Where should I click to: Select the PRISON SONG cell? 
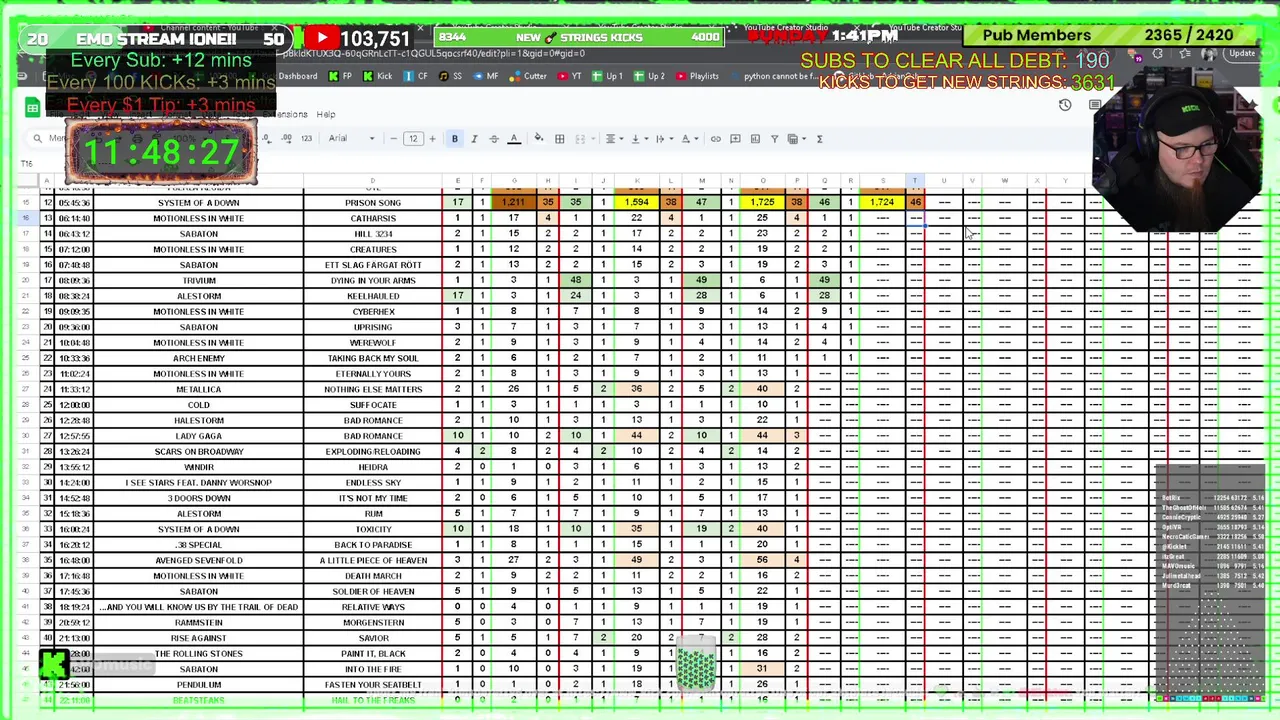[x=373, y=202]
